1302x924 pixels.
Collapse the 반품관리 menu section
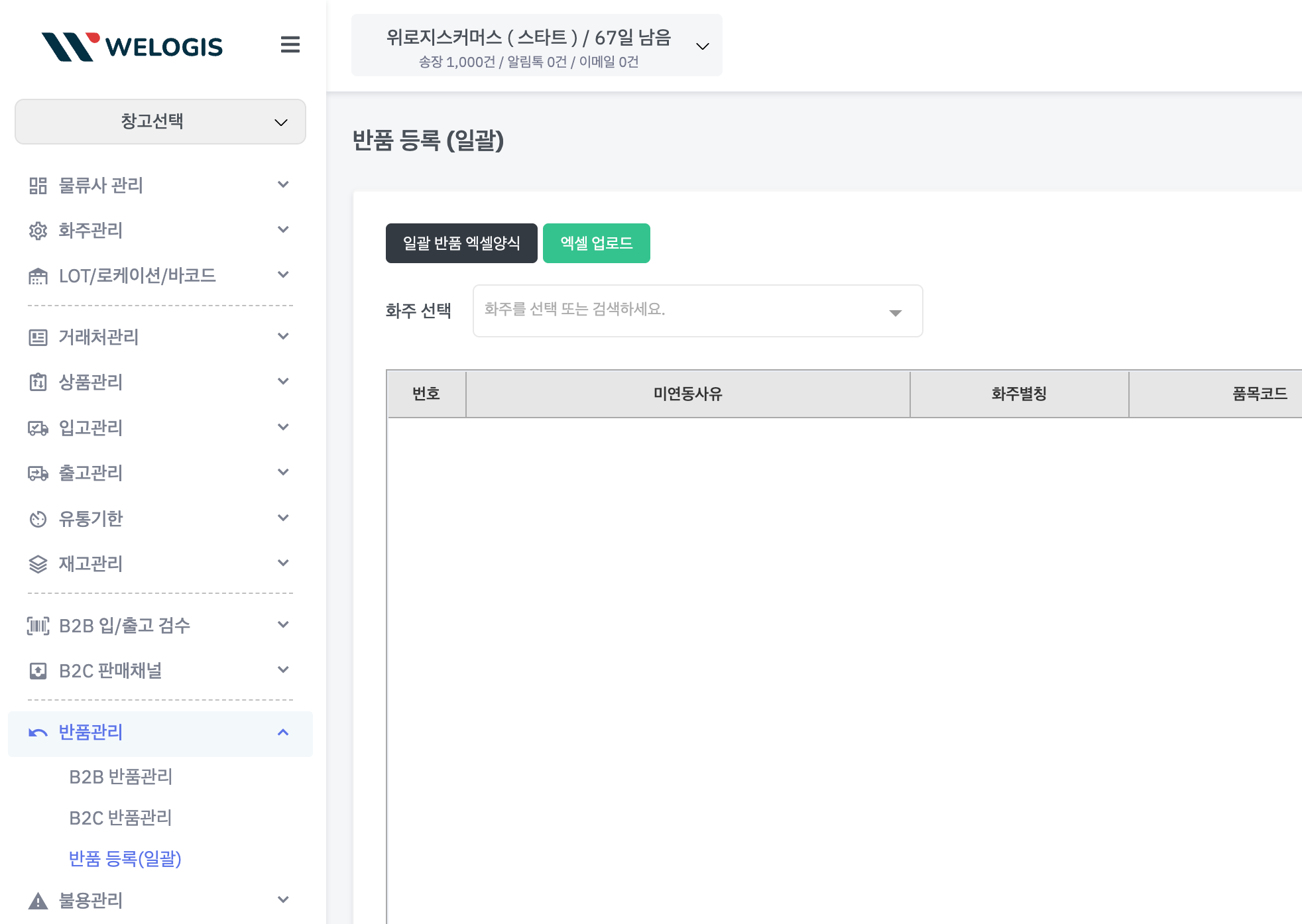(x=283, y=732)
